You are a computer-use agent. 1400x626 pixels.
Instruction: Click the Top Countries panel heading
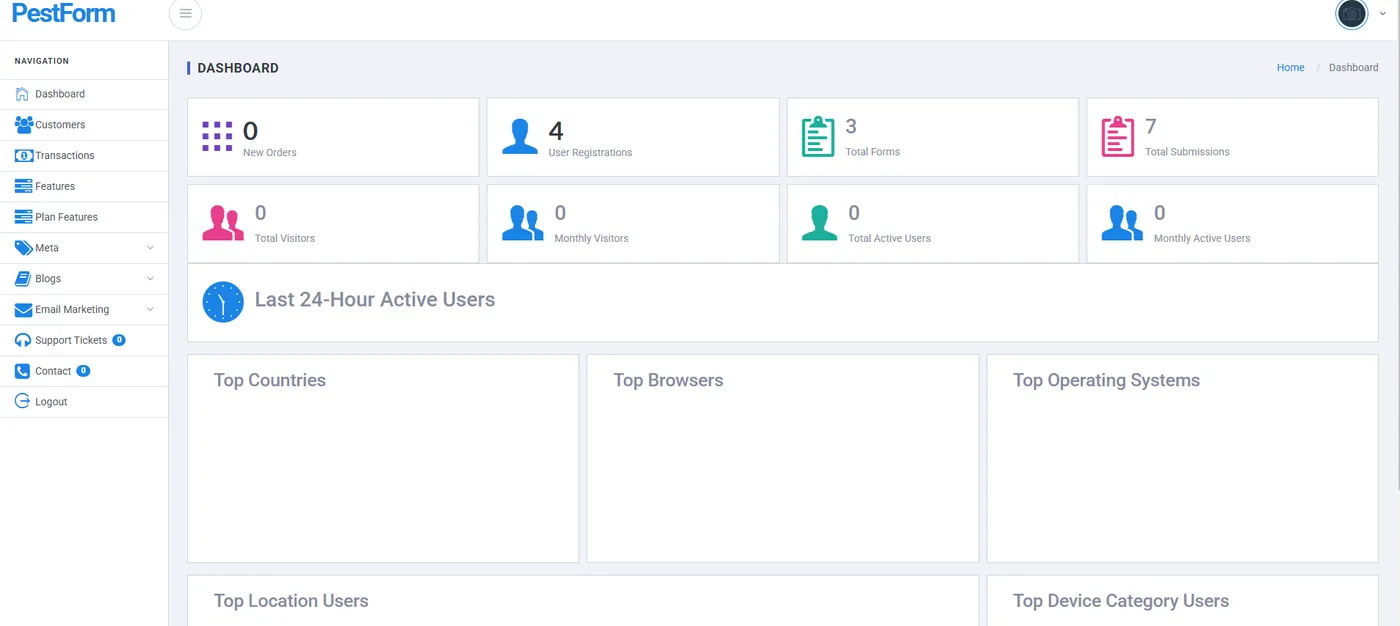270,380
